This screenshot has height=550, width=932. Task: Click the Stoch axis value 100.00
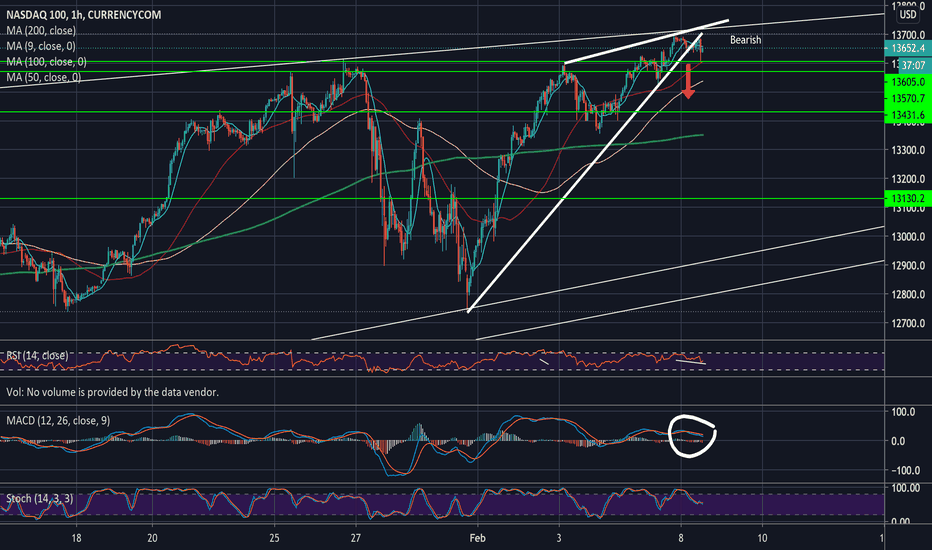point(906,488)
